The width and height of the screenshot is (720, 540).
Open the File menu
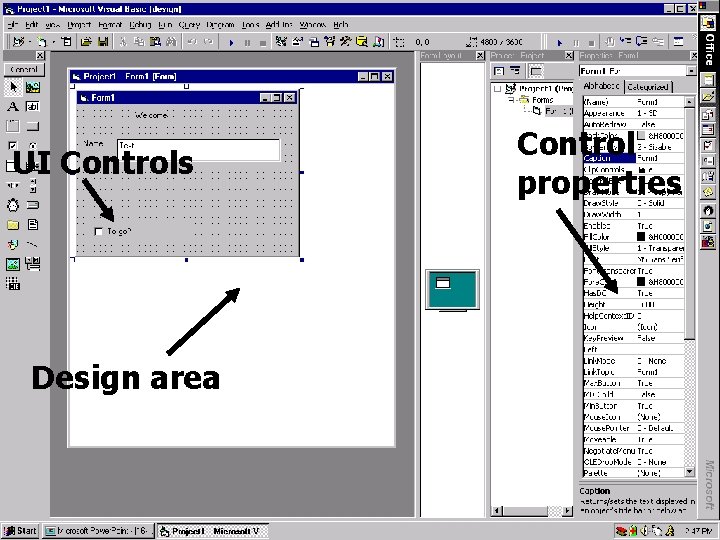[x=12, y=25]
